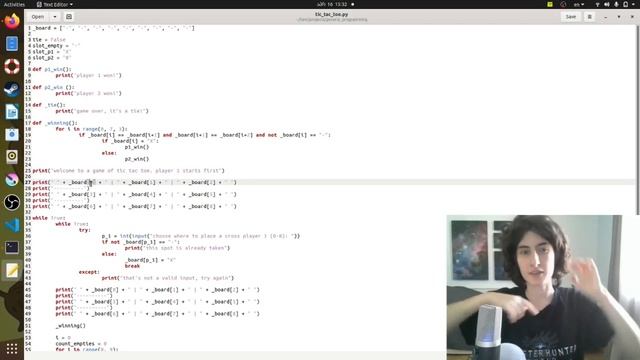This screenshot has height=360, width=640.
Task: Click the '_board = [' list on line 1
Action: point(113,28)
